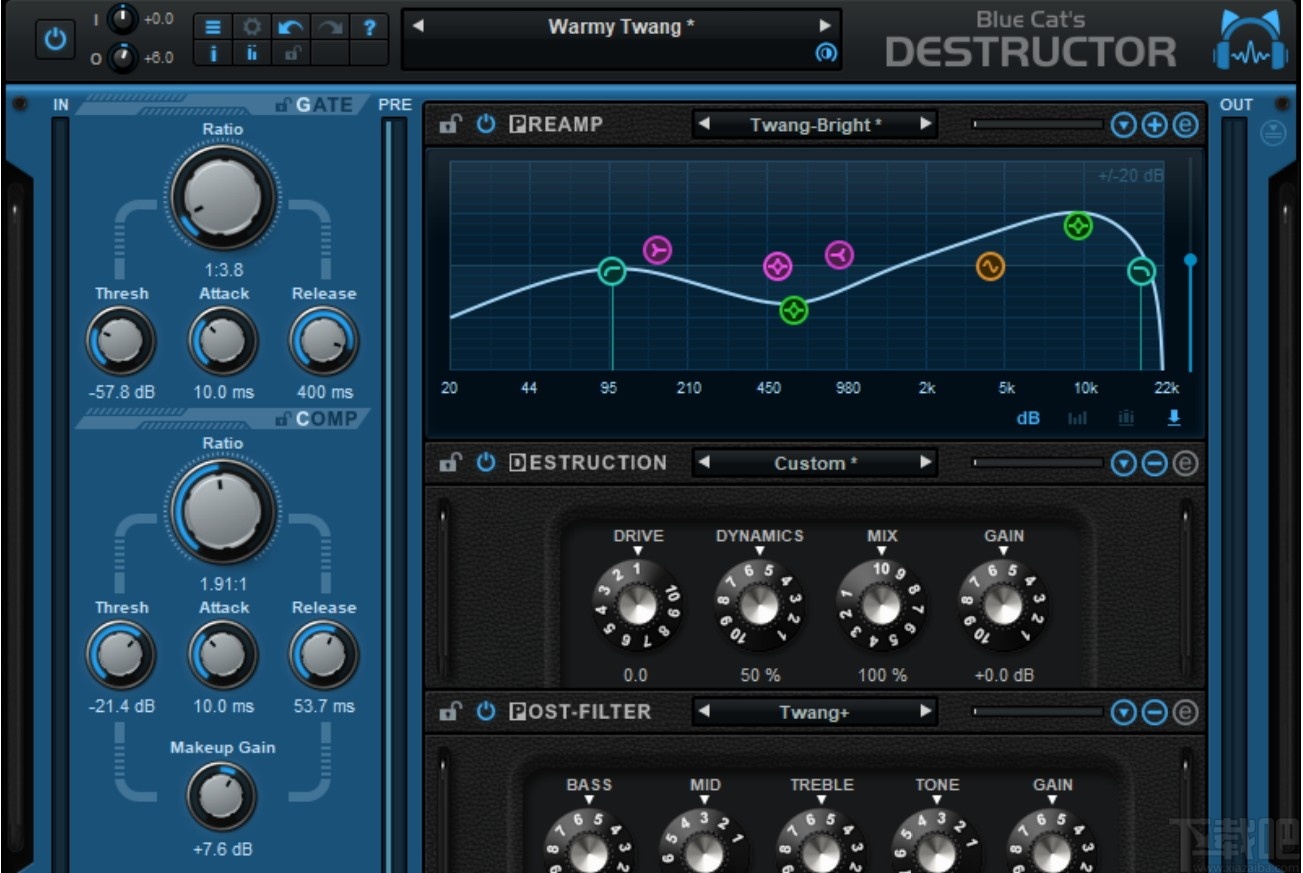Click the Preamp 'e' editor icon
The height and width of the screenshot is (873, 1303).
coord(1185,125)
